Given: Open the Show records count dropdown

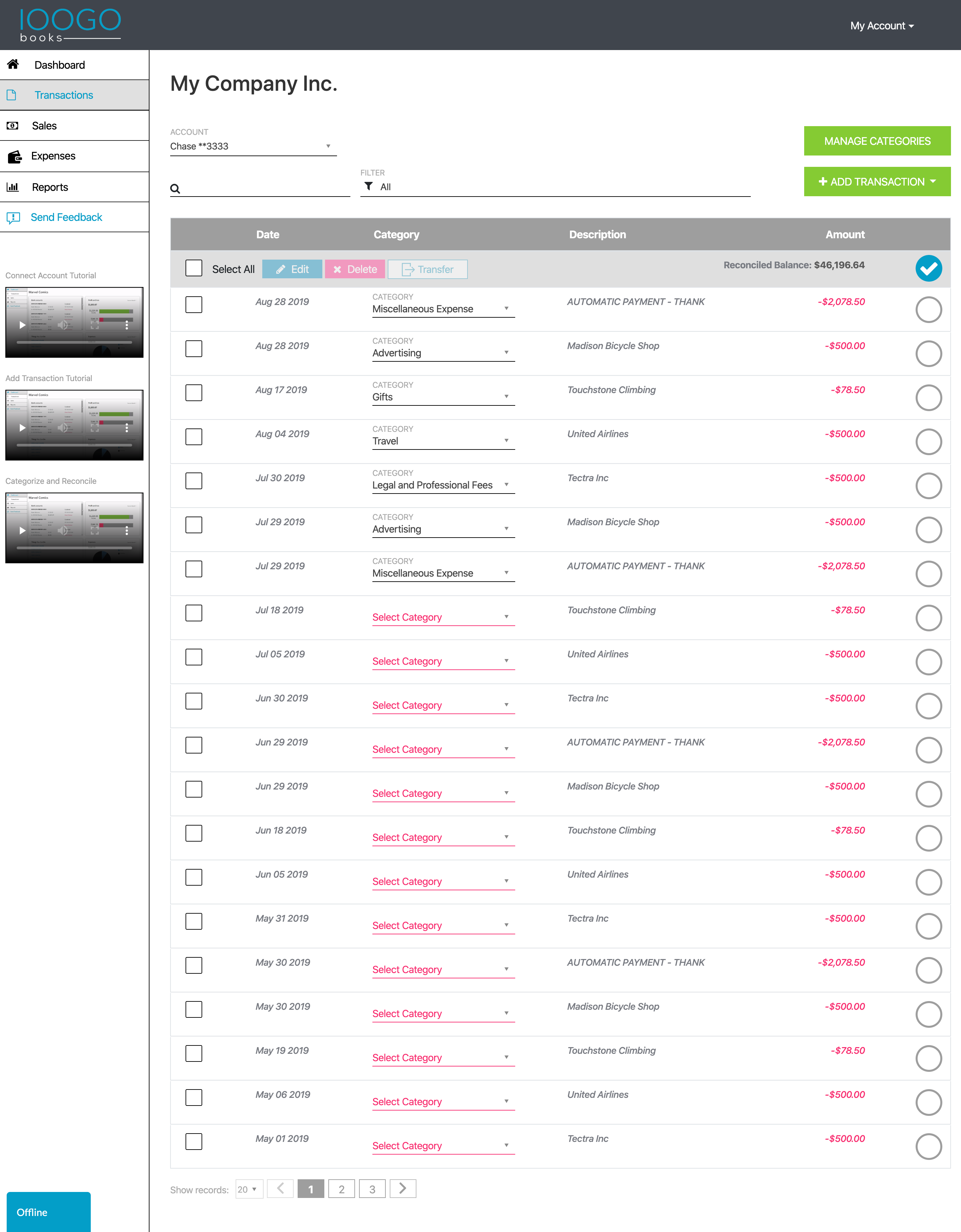Looking at the screenshot, I should (249, 1189).
